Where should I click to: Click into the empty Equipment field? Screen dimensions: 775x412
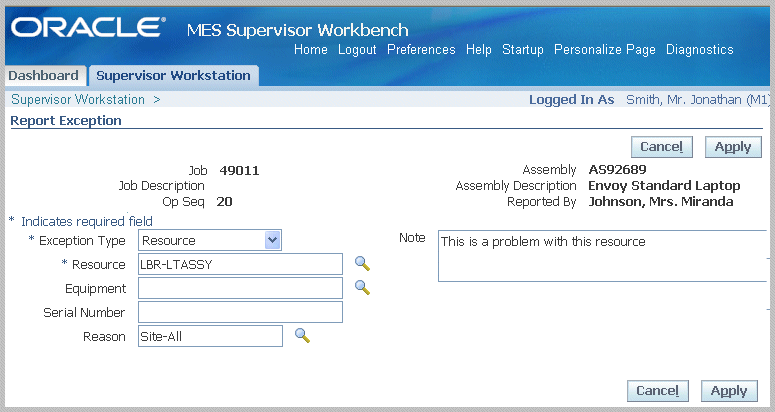tap(240, 288)
